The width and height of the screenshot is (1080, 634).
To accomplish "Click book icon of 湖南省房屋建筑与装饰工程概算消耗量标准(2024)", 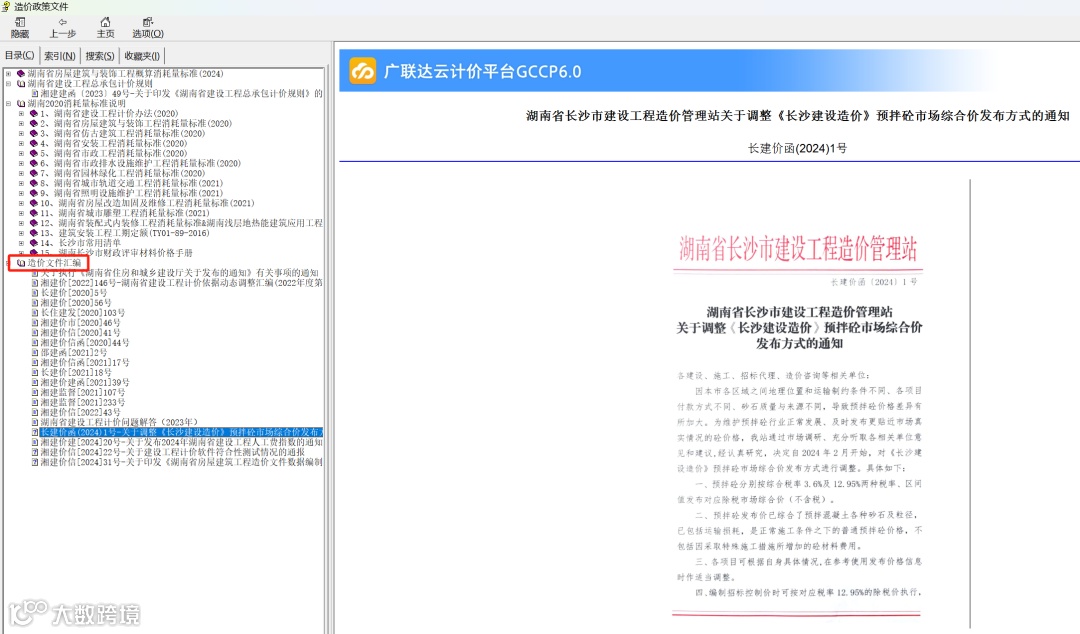I will [x=21, y=74].
